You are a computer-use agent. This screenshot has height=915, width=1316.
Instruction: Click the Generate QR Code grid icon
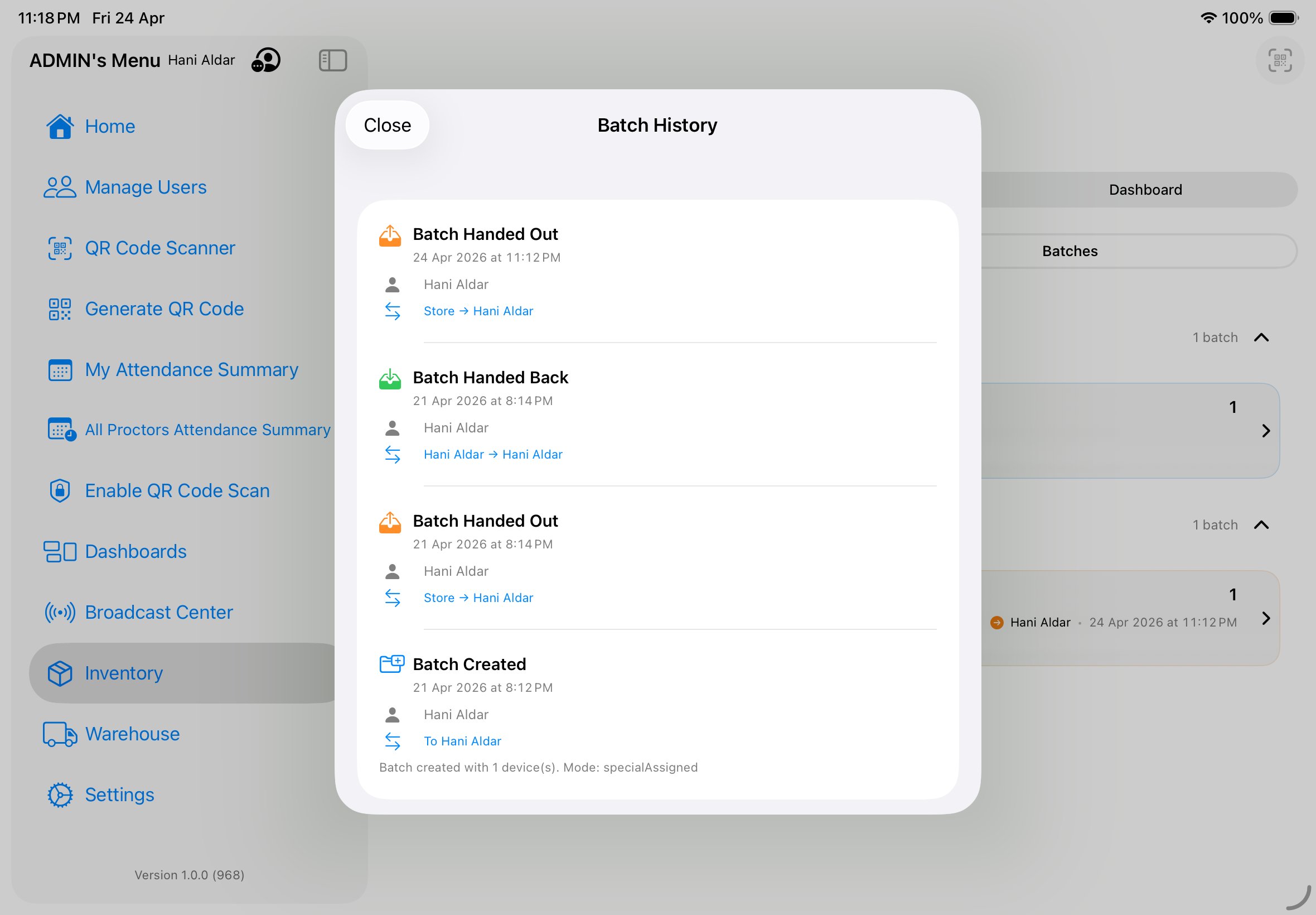60,309
